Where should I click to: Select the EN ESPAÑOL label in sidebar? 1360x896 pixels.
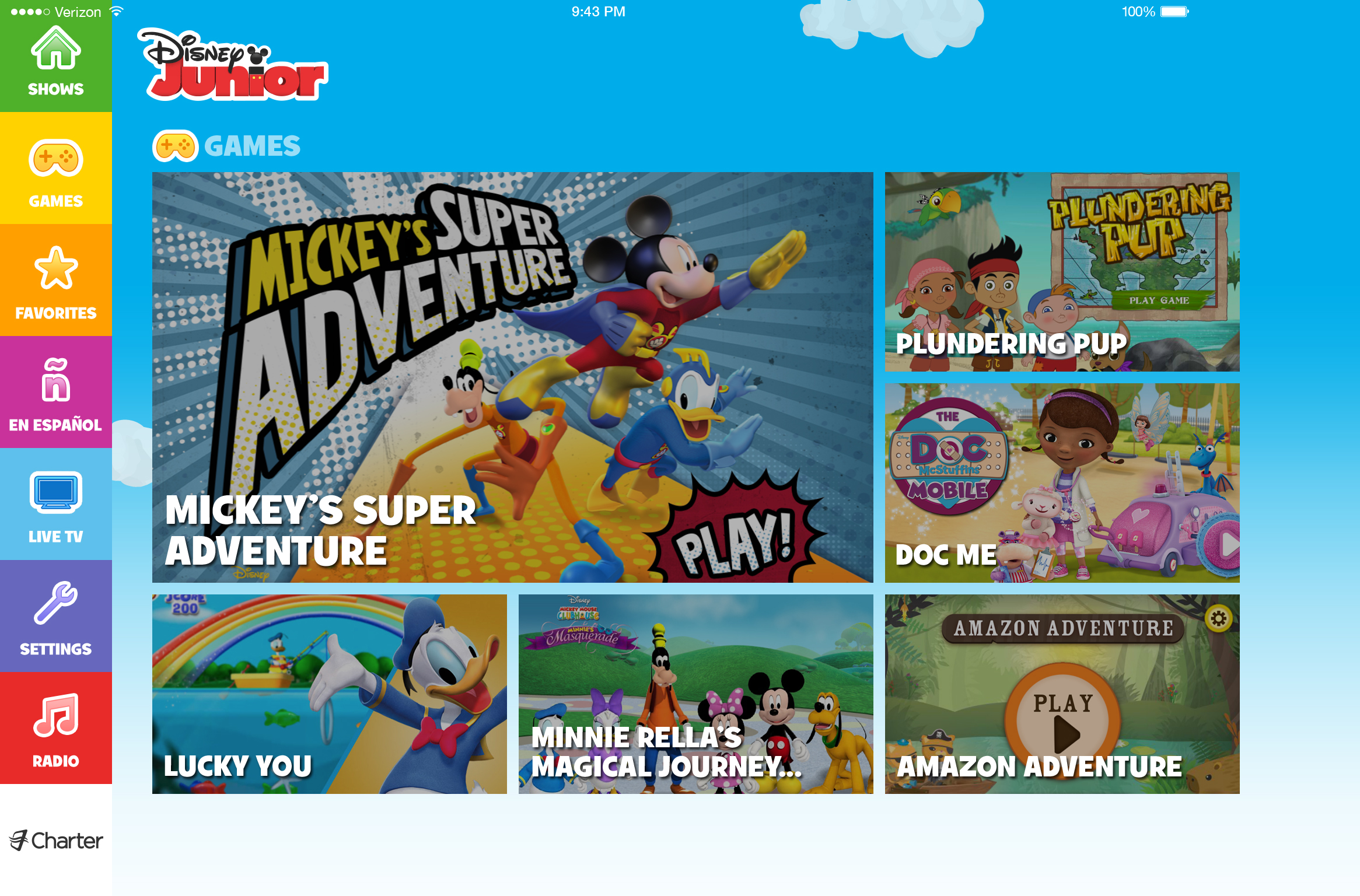pos(56,424)
